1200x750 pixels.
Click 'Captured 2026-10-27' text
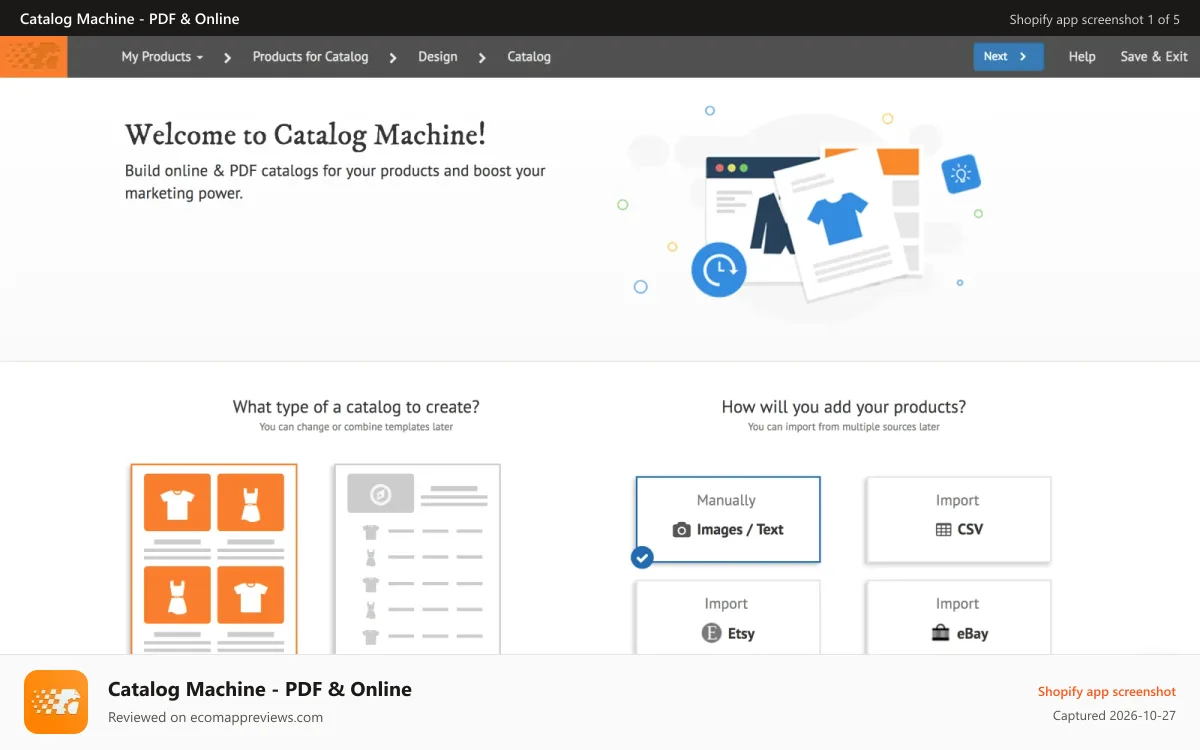tap(1114, 716)
